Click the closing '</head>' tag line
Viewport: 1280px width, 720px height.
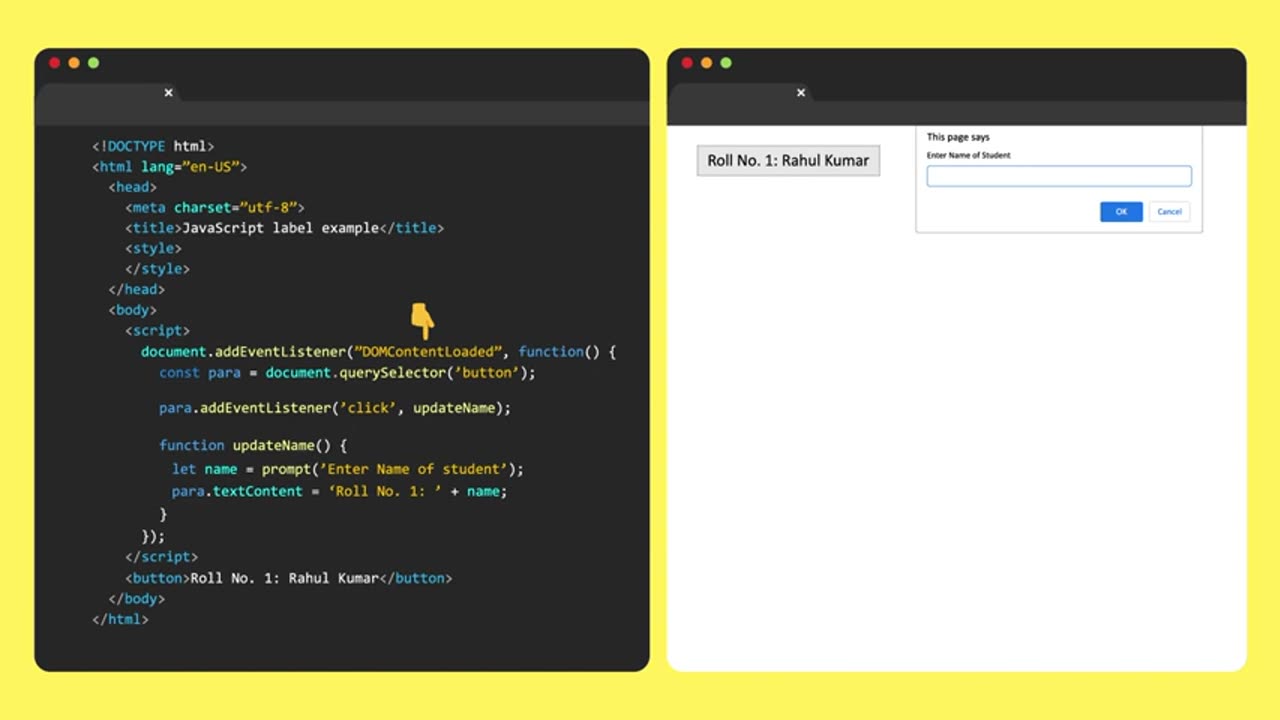click(137, 290)
